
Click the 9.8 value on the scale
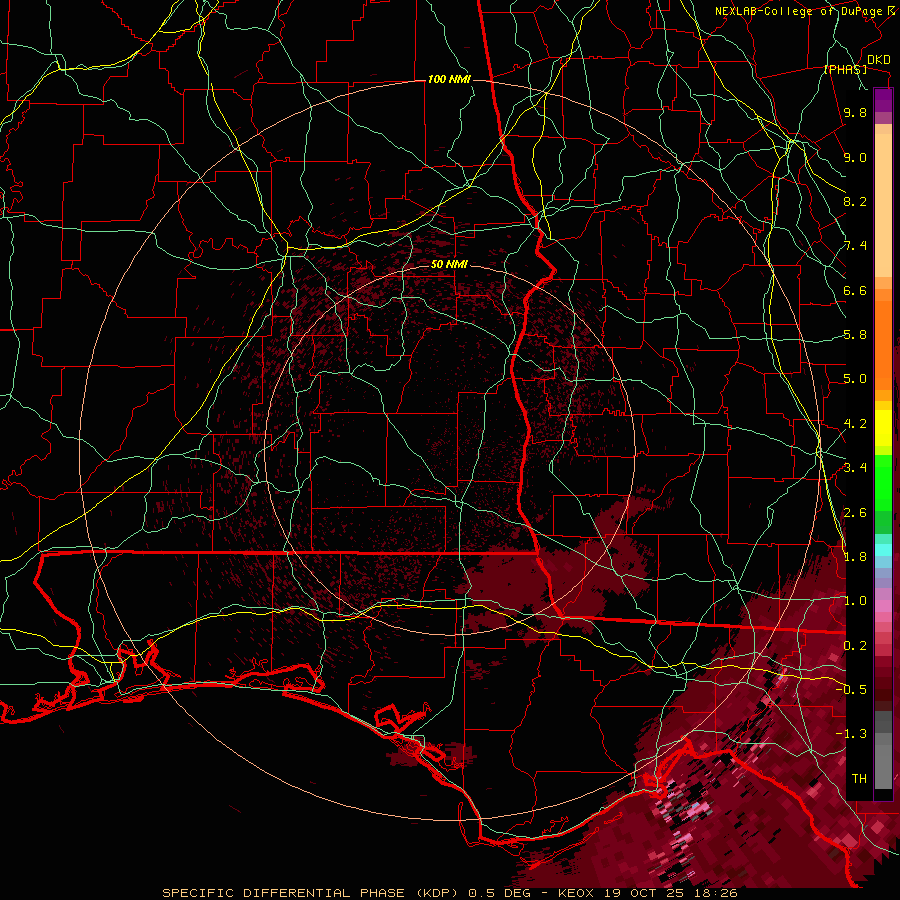tap(855, 113)
